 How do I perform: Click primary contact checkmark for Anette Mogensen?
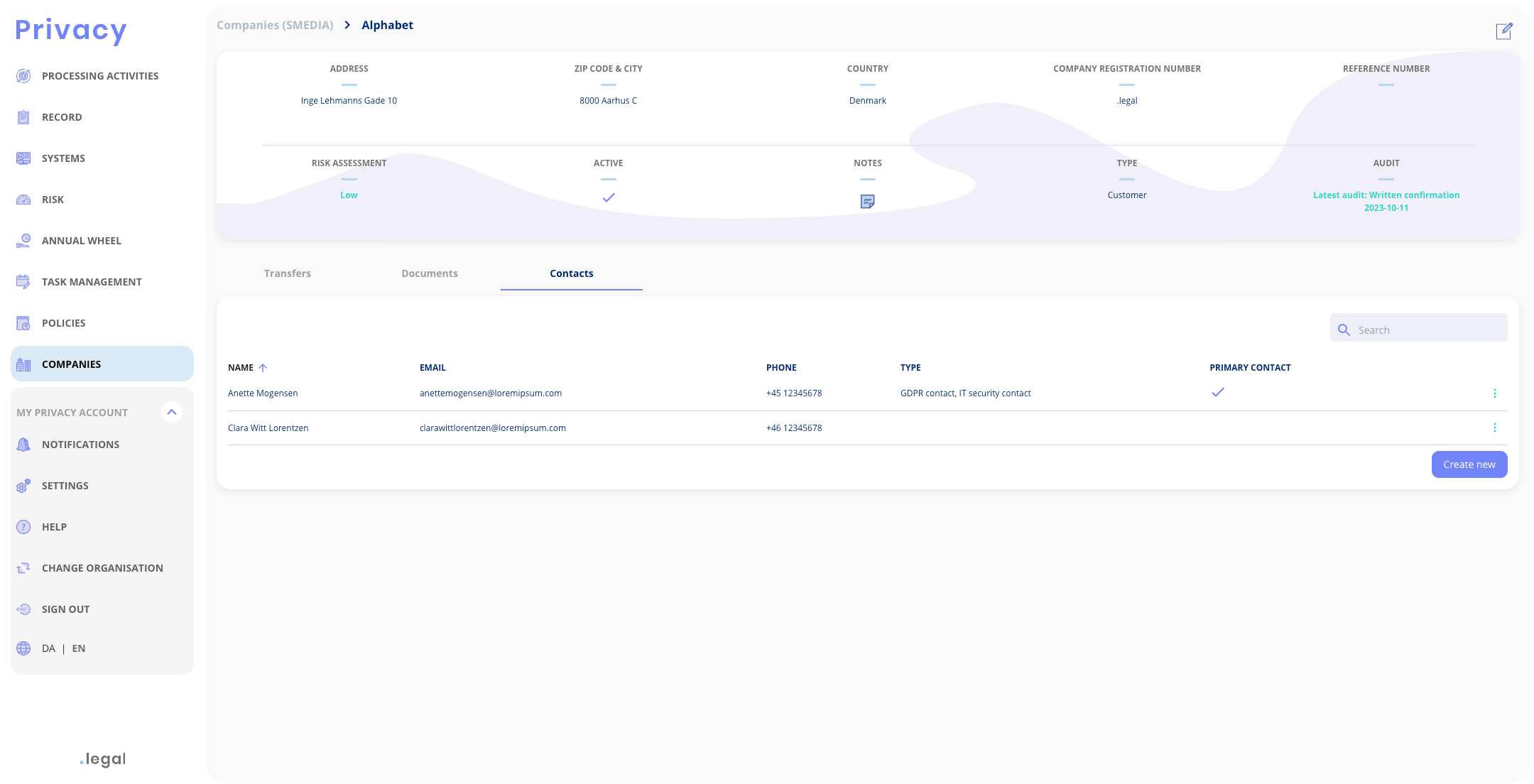(1218, 392)
